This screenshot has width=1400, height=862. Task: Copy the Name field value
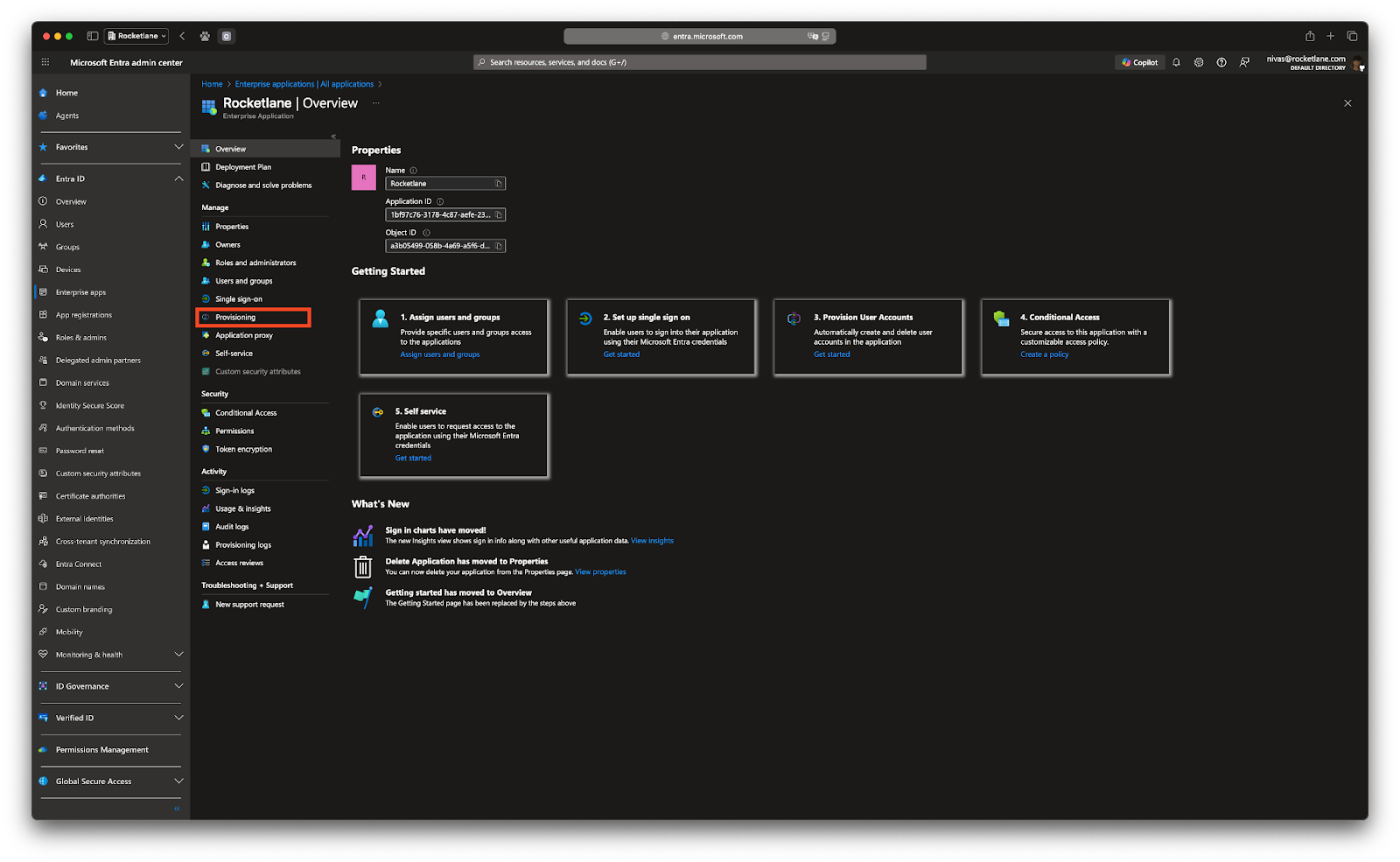[499, 184]
